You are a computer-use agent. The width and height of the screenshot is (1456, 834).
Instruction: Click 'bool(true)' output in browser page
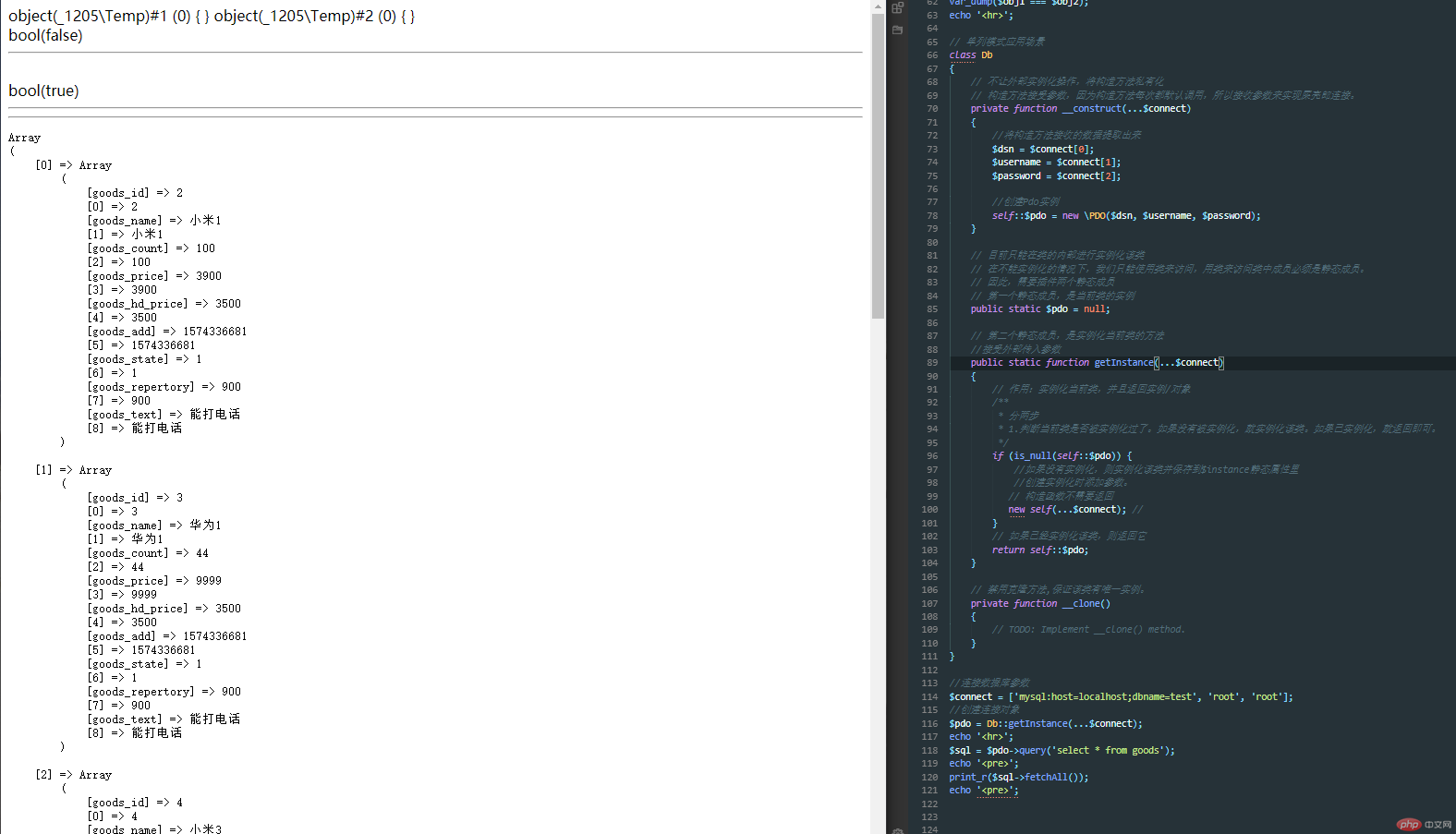(43, 91)
